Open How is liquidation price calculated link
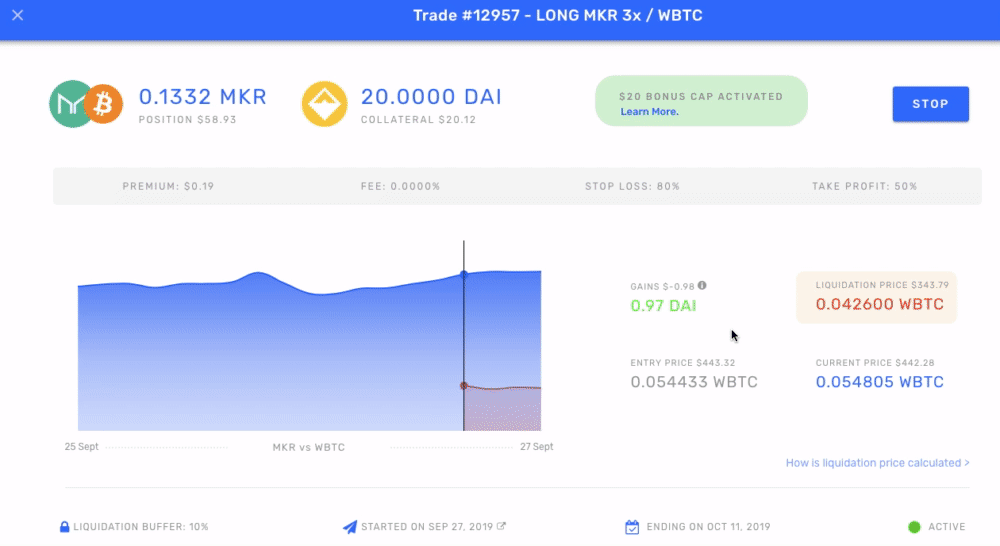Image resolution: width=1000 pixels, height=546 pixels. 878,463
